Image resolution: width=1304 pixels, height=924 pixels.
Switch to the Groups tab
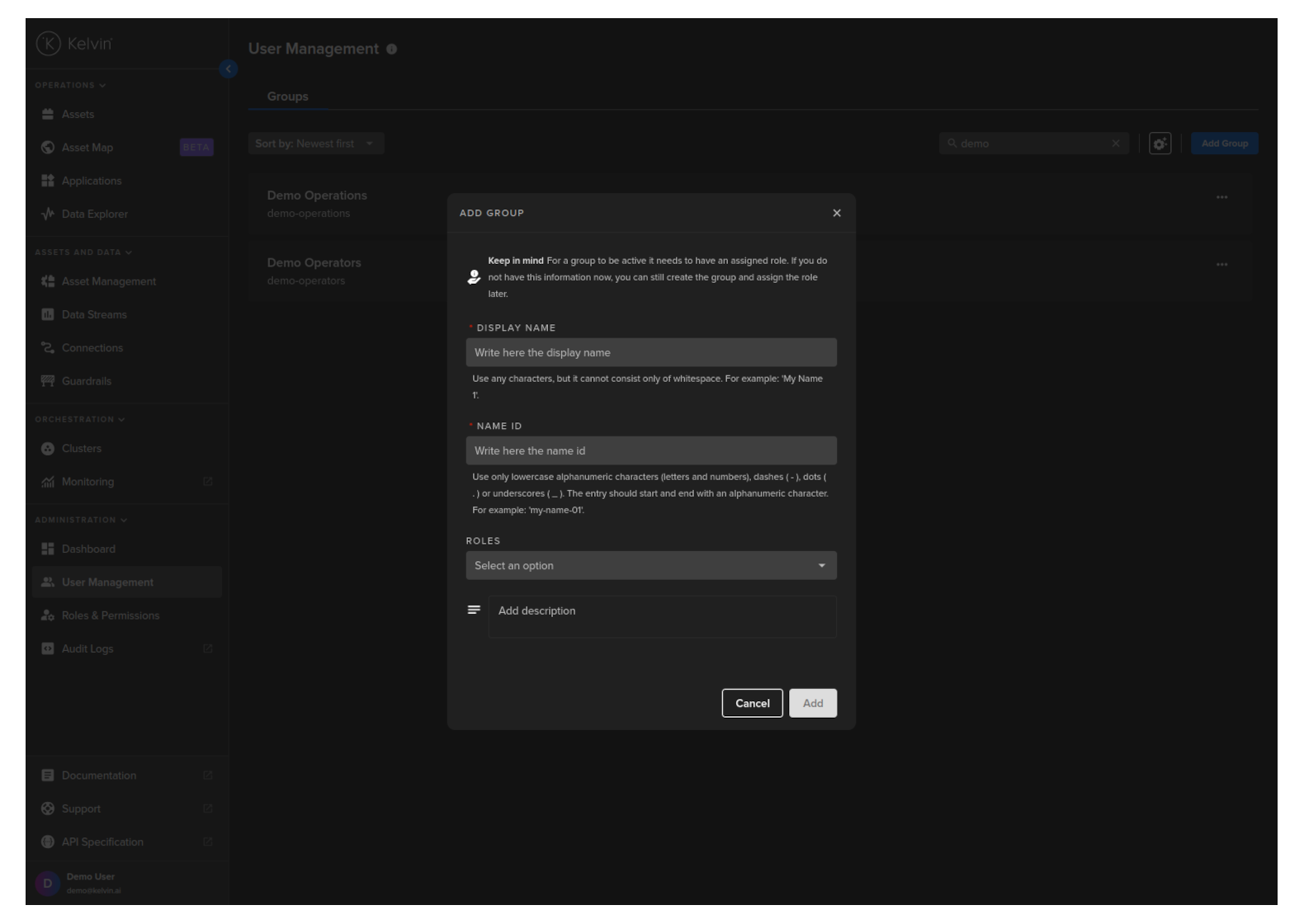pos(287,97)
